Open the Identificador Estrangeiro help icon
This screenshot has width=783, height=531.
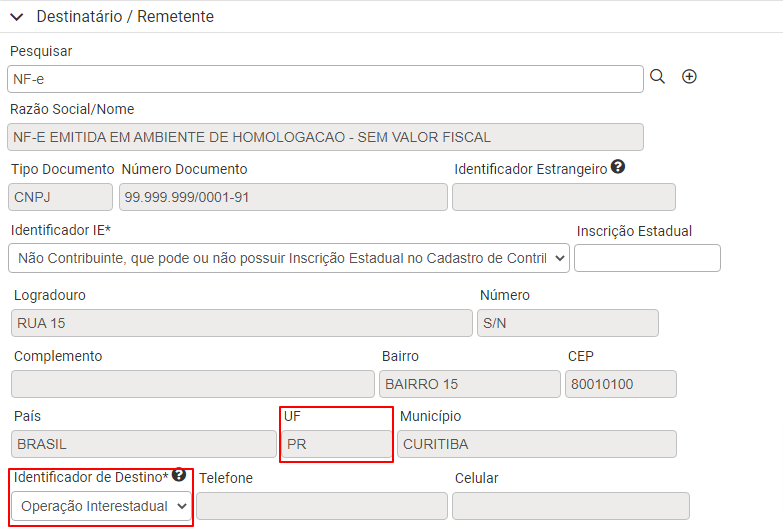pyautogui.click(x=618, y=167)
